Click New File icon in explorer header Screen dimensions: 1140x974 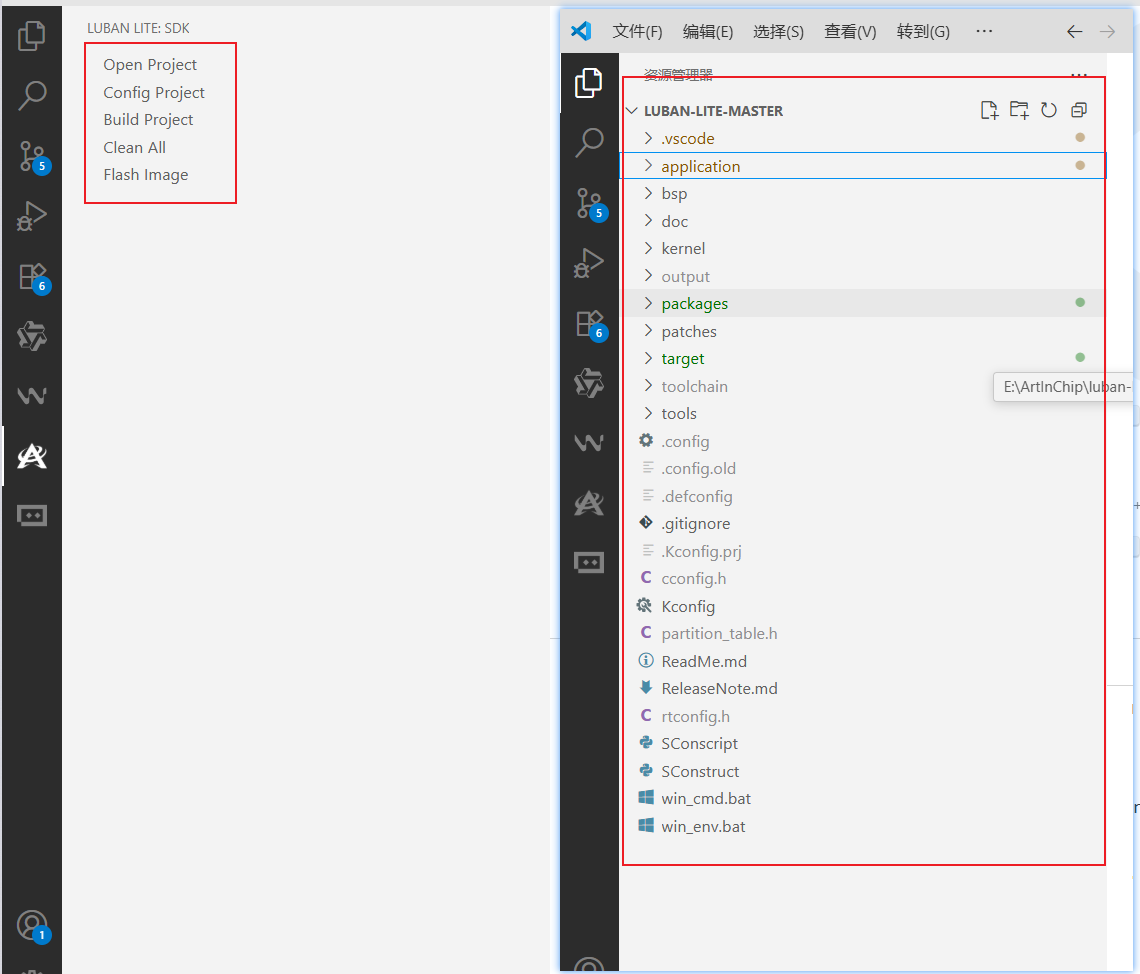pos(989,110)
